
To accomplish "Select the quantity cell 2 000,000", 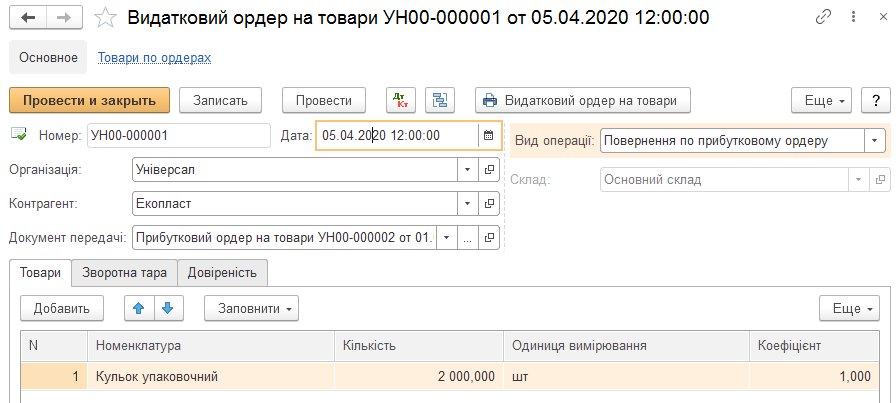I will 419,377.
